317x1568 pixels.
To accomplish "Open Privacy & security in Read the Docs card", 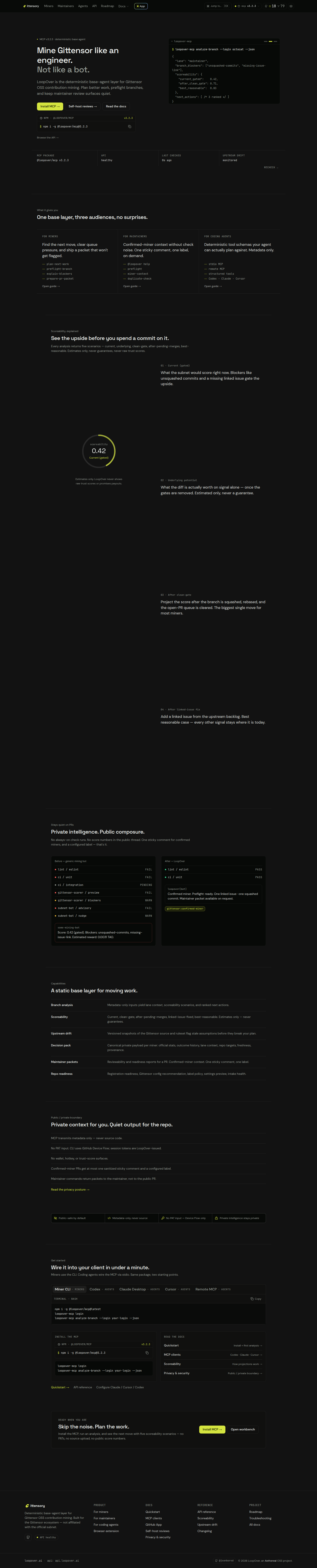I will pyautogui.click(x=213, y=1373).
